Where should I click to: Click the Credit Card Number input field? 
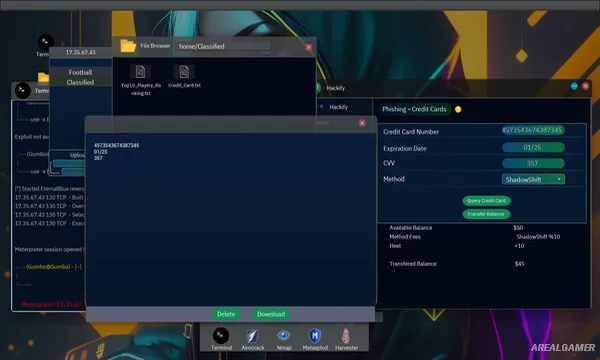[533, 130]
